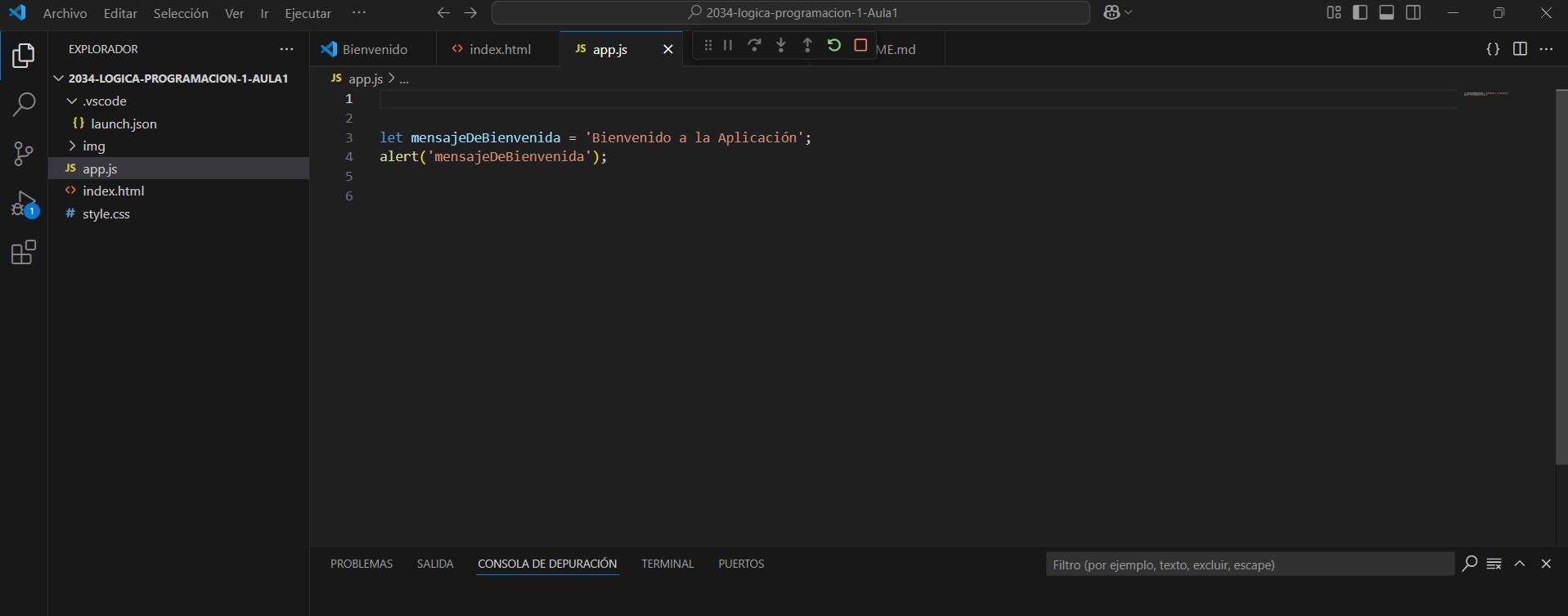Image resolution: width=1568 pixels, height=616 pixels.
Task: Stop the debug session
Action: [860, 45]
